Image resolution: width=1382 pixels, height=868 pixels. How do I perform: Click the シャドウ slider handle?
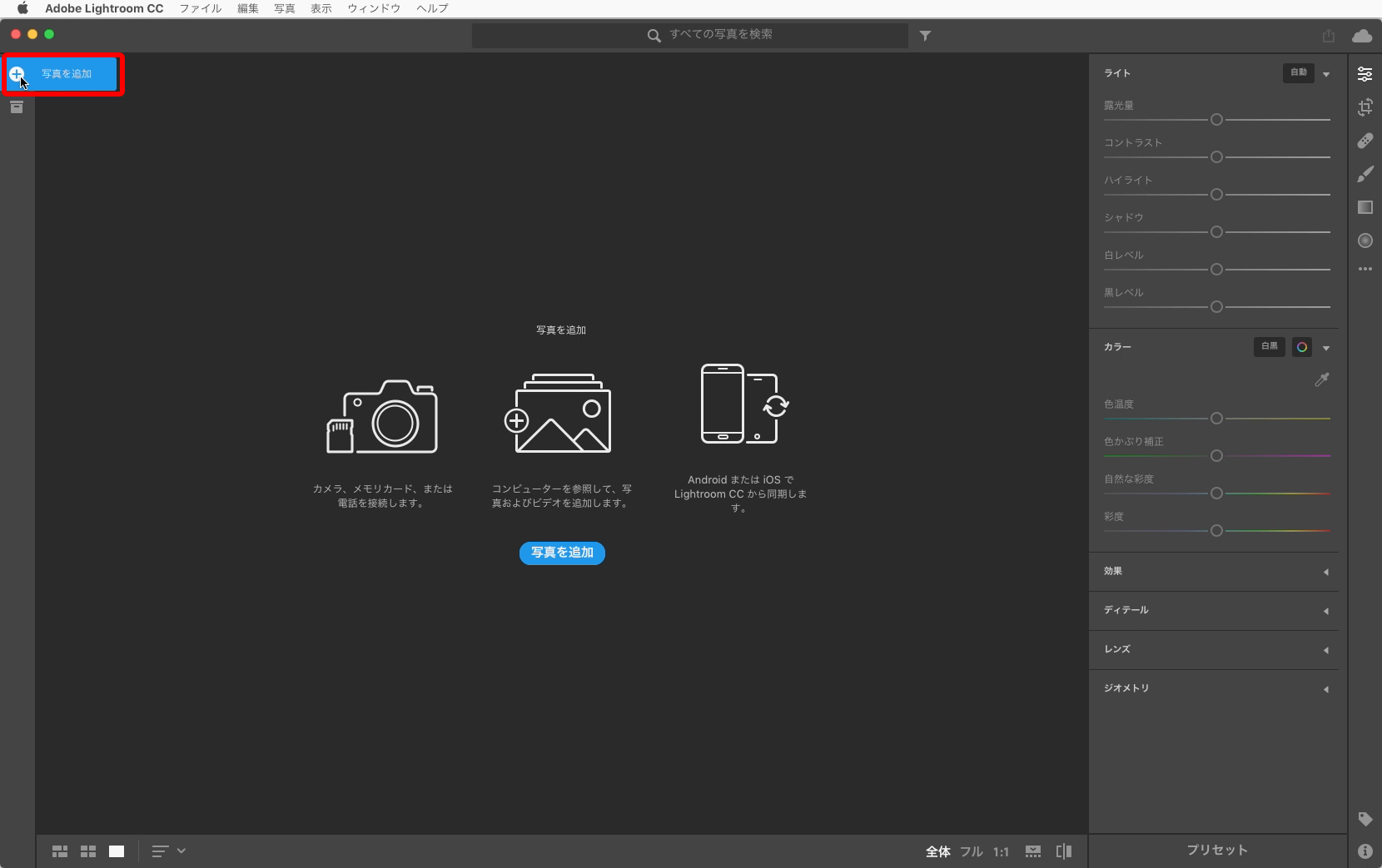(x=1216, y=232)
